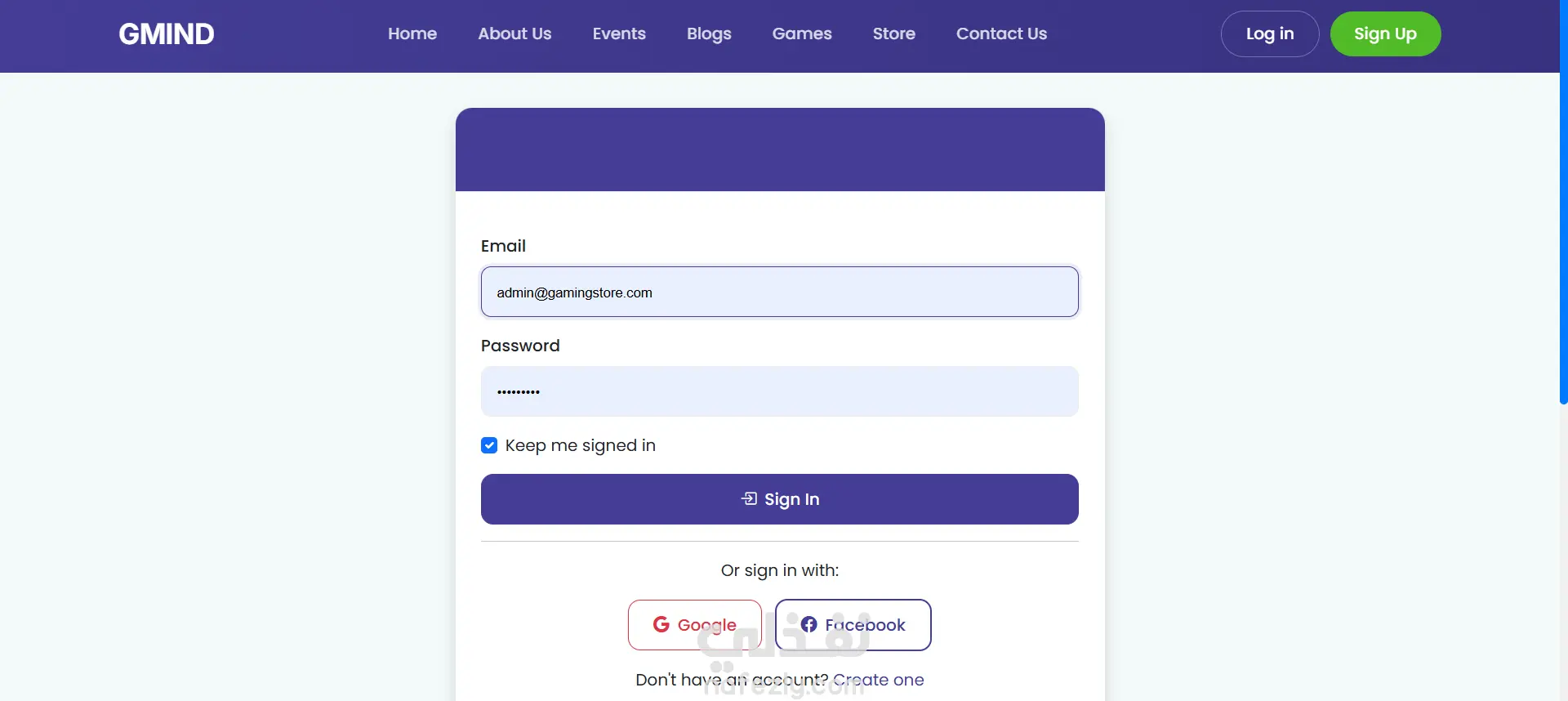The image size is (1568, 701).
Task: Sign in with Facebook button
Action: [853, 625]
